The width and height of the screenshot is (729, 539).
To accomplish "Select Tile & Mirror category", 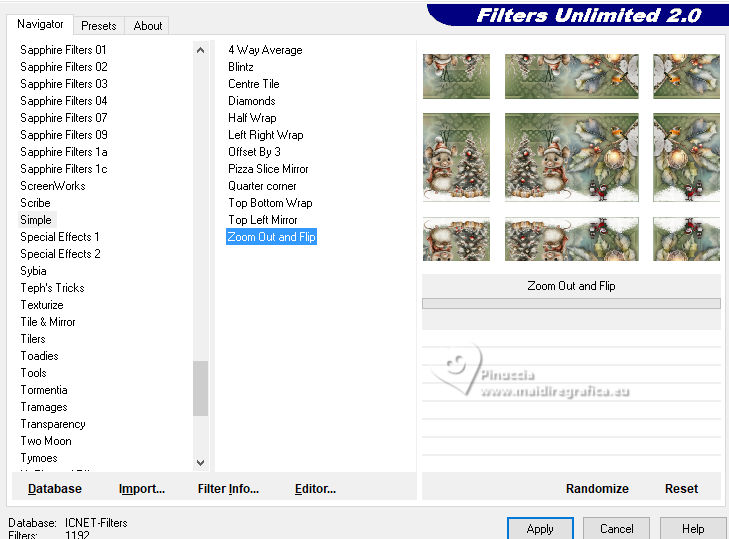I will tap(47, 322).
